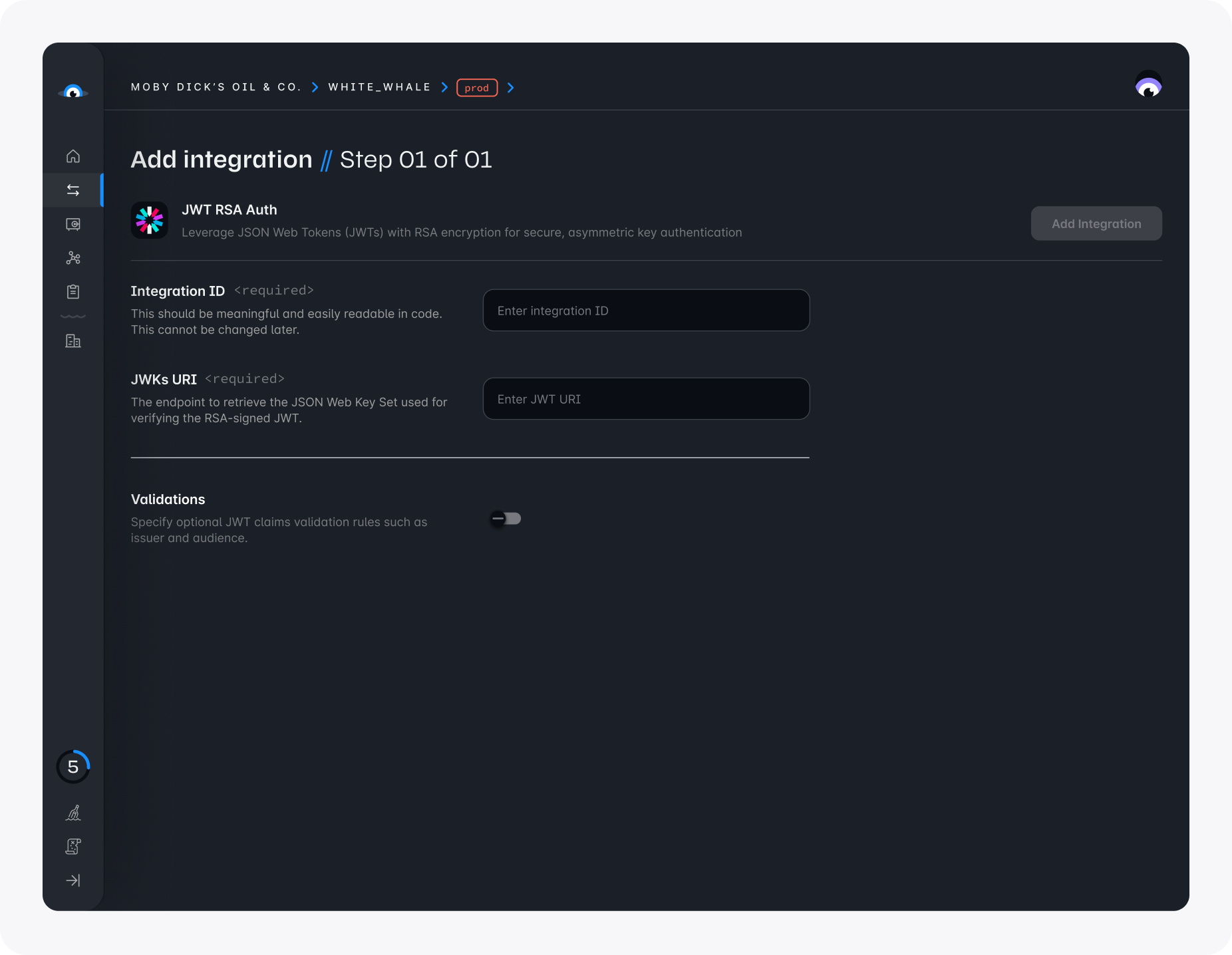This screenshot has height=955, width=1232.
Task: Select the integrations arrows icon
Action: 73,190
